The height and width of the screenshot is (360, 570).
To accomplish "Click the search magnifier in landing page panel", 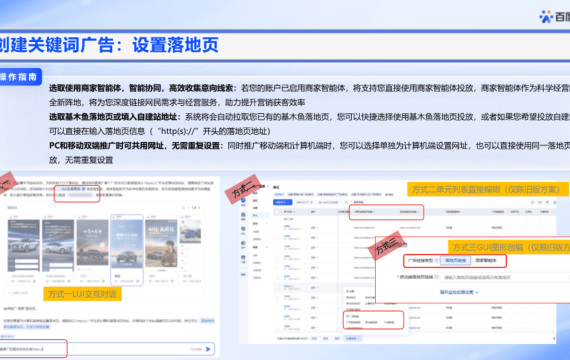I will (x=183, y=208).
